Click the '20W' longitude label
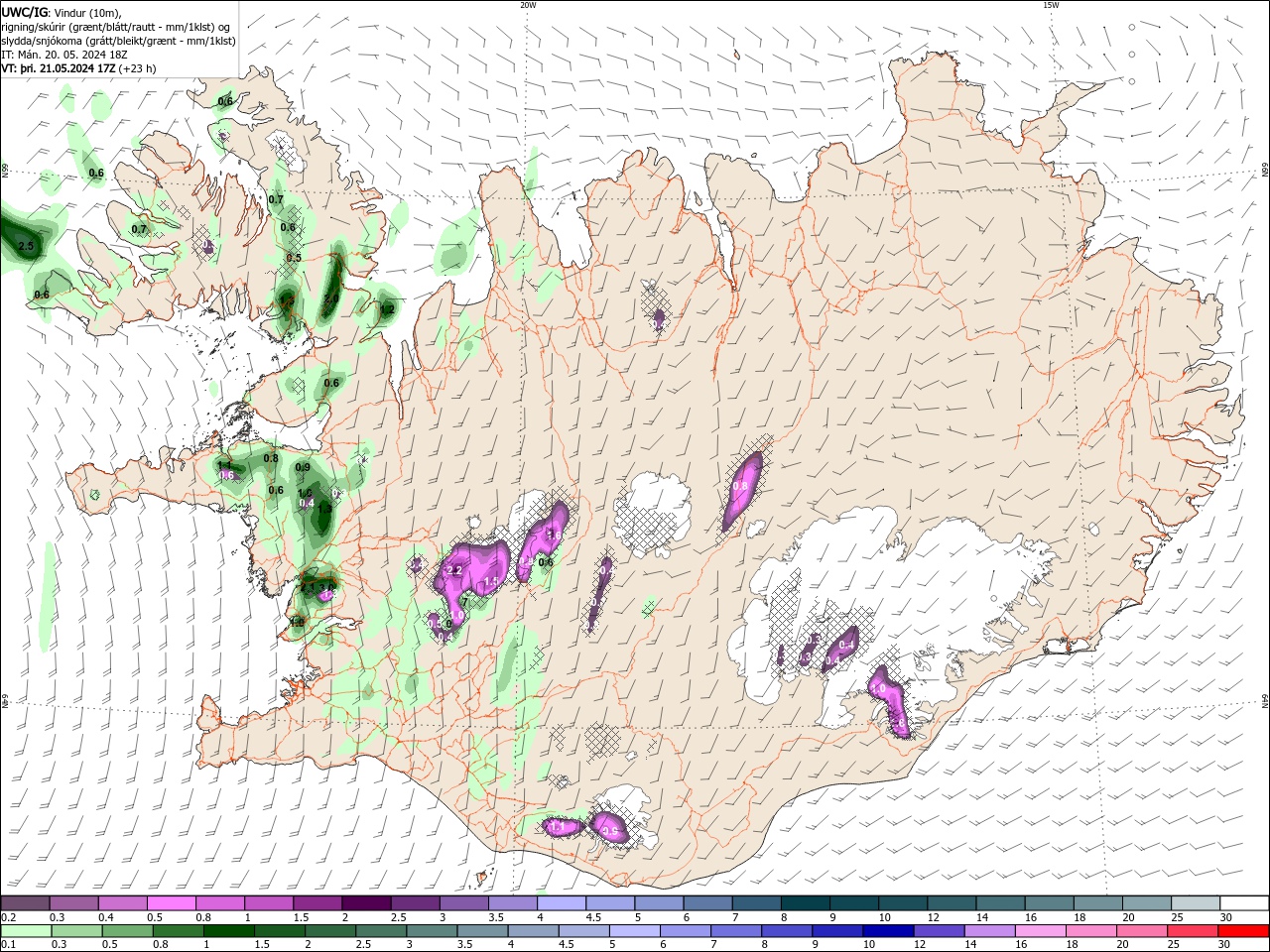Screen dimensions: 1270x952 pyautogui.click(x=528, y=5)
